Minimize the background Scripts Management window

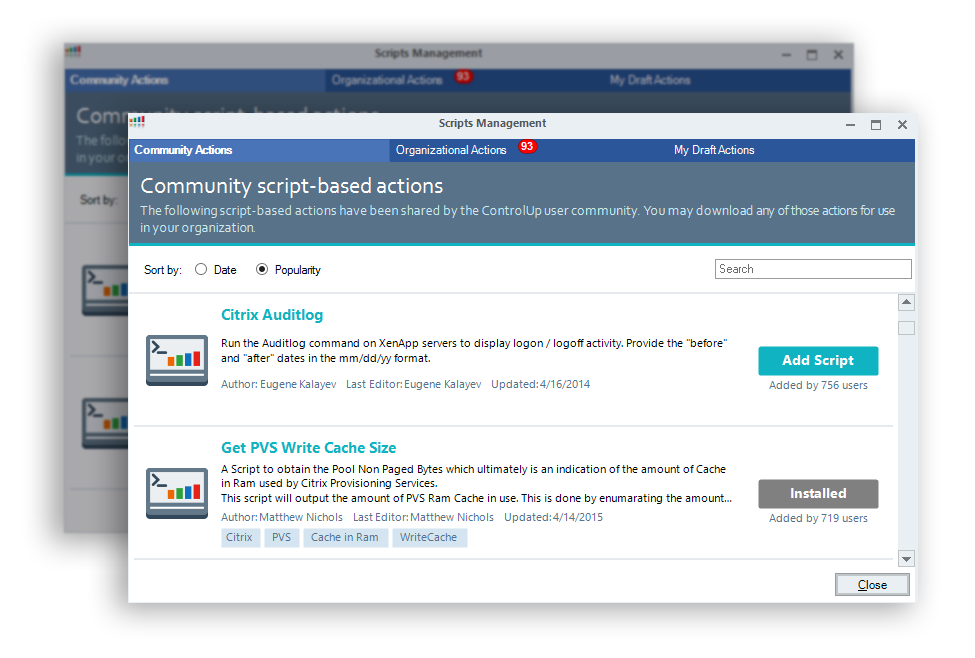click(x=786, y=55)
